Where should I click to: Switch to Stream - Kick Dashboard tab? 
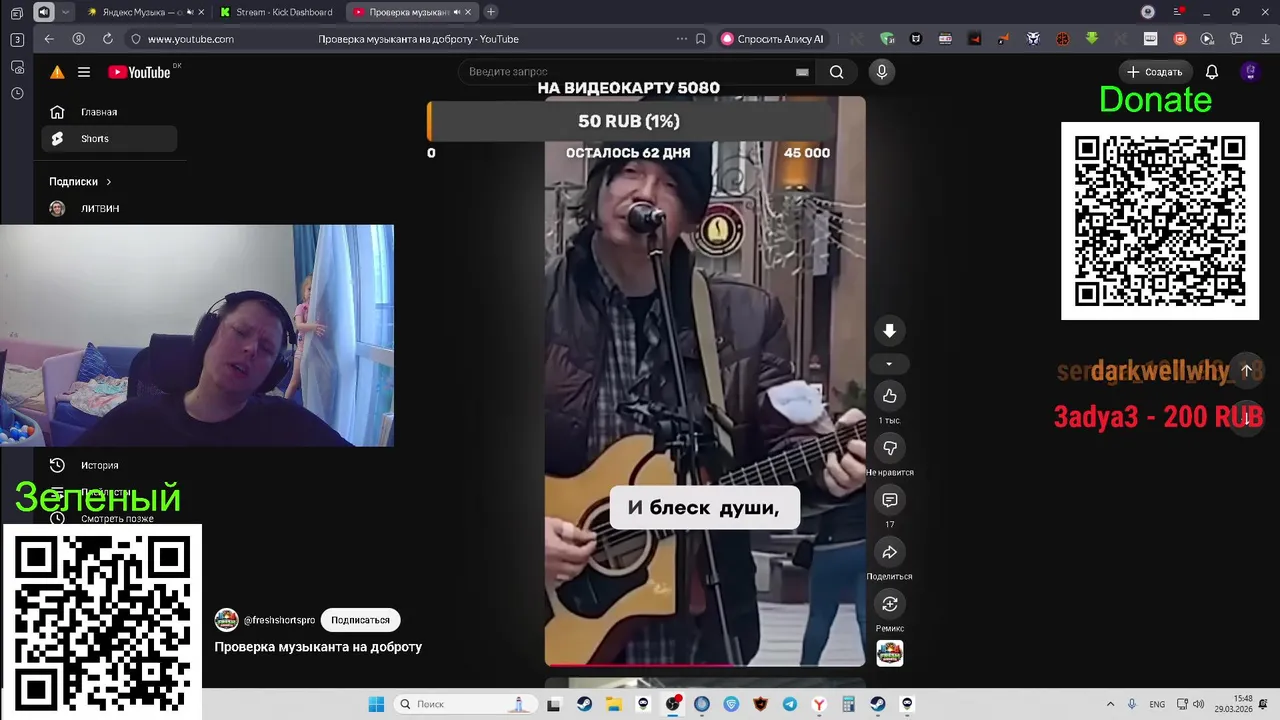pos(276,12)
